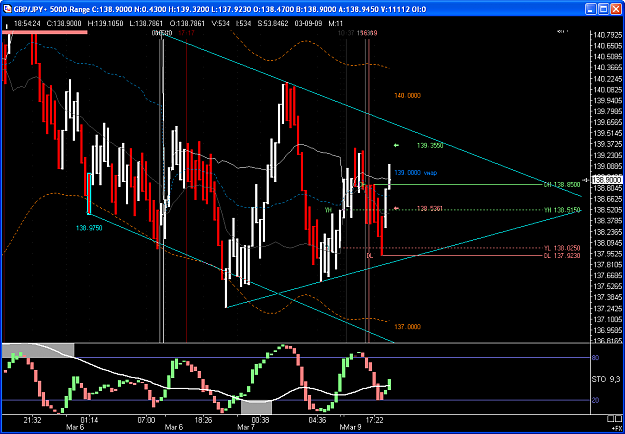Click the green arrow beside 139.3550
Image resolution: width=625 pixels, height=434 pixels.
point(396,146)
